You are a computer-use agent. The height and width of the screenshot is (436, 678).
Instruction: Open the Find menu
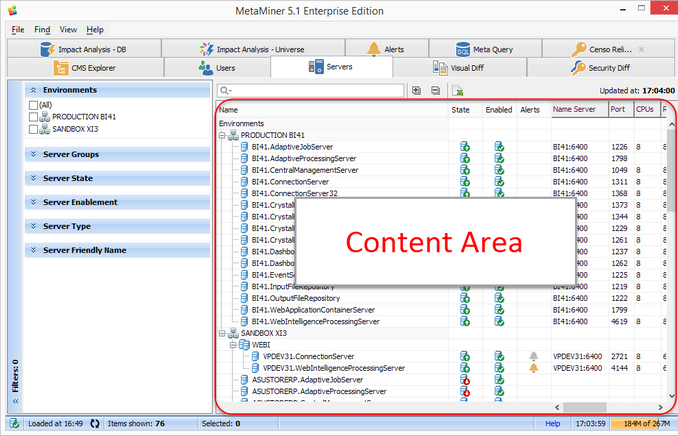click(42, 29)
